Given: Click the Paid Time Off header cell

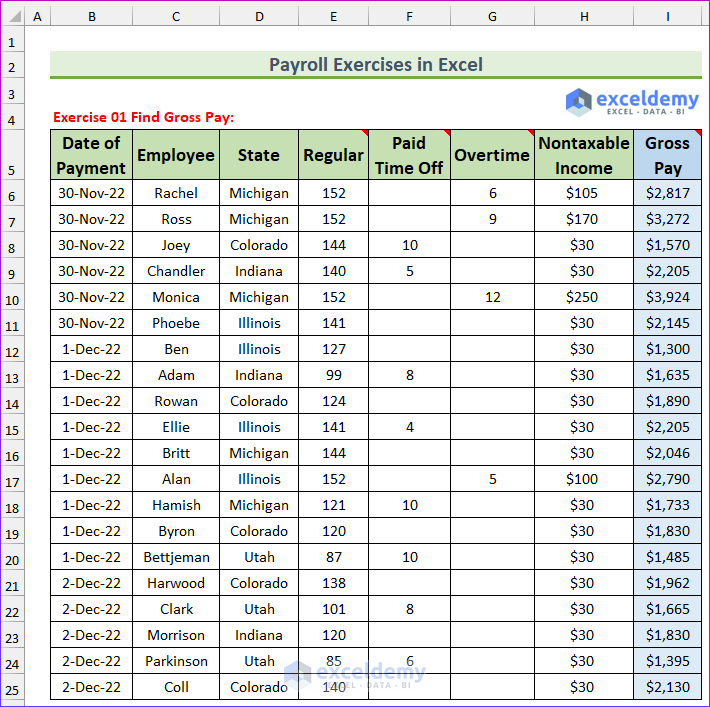Looking at the screenshot, I should click(x=409, y=155).
